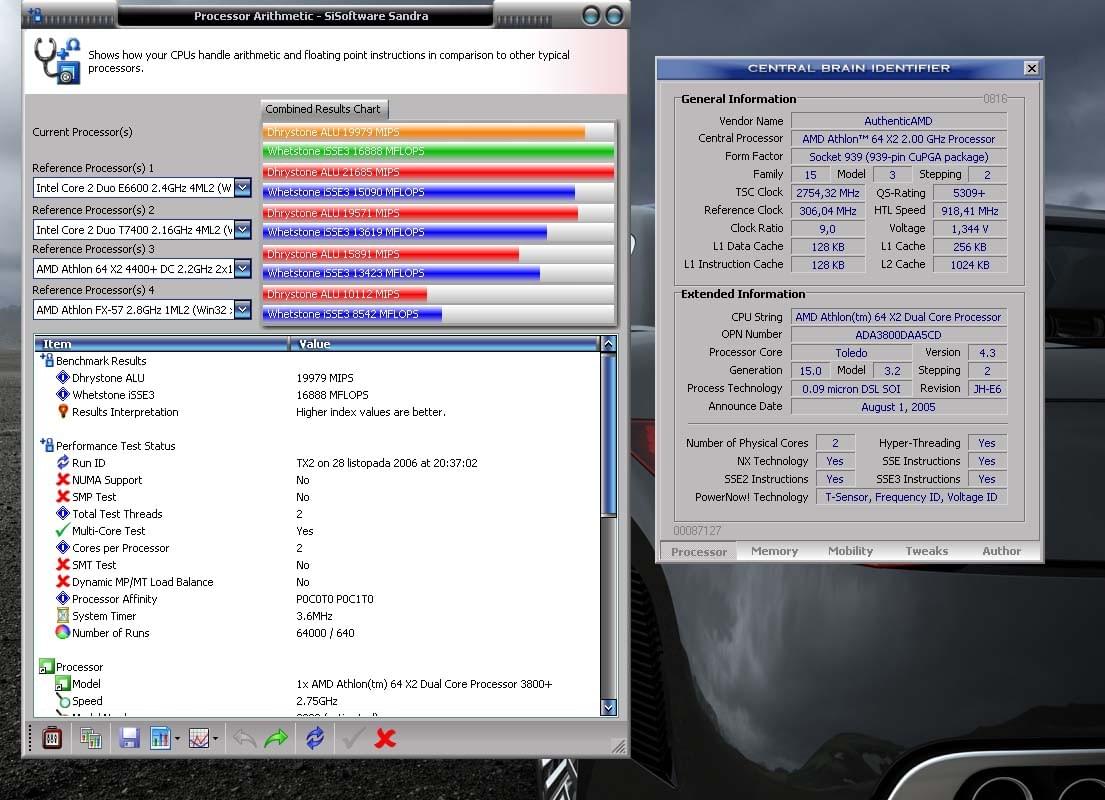1105x800 pixels.
Task: Click the grey back arrow icon
Action: 244,738
